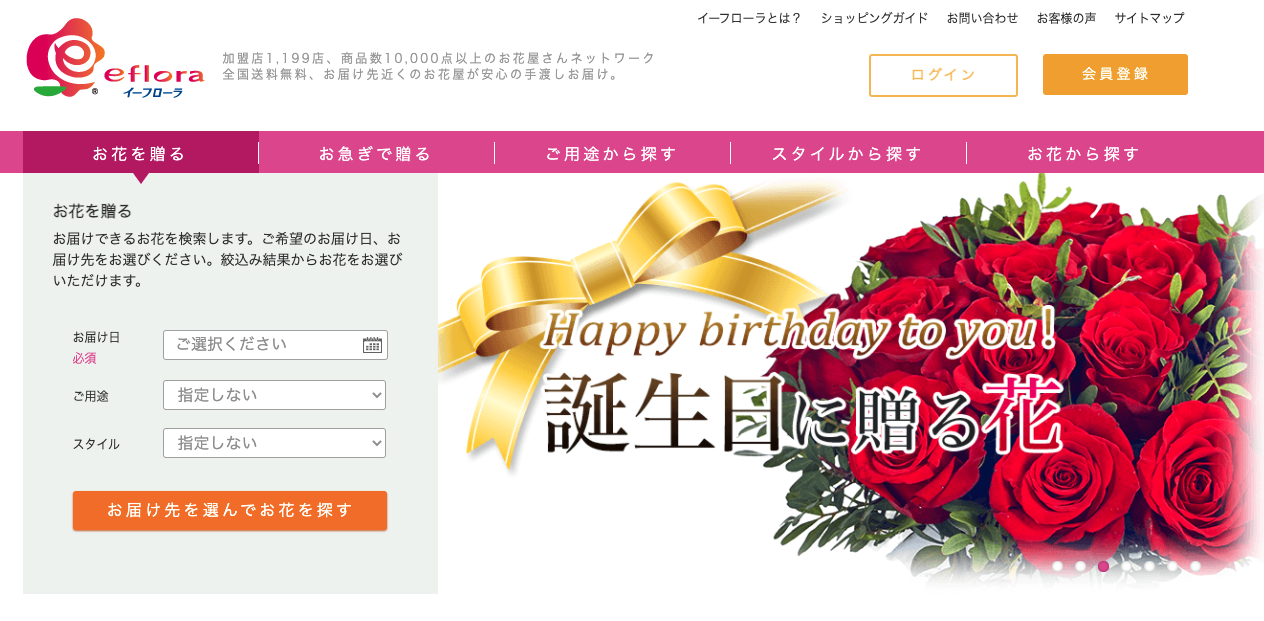Click お届け先を選んでお花を探す button
This screenshot has width=1264, height=621.
point(230,511)
